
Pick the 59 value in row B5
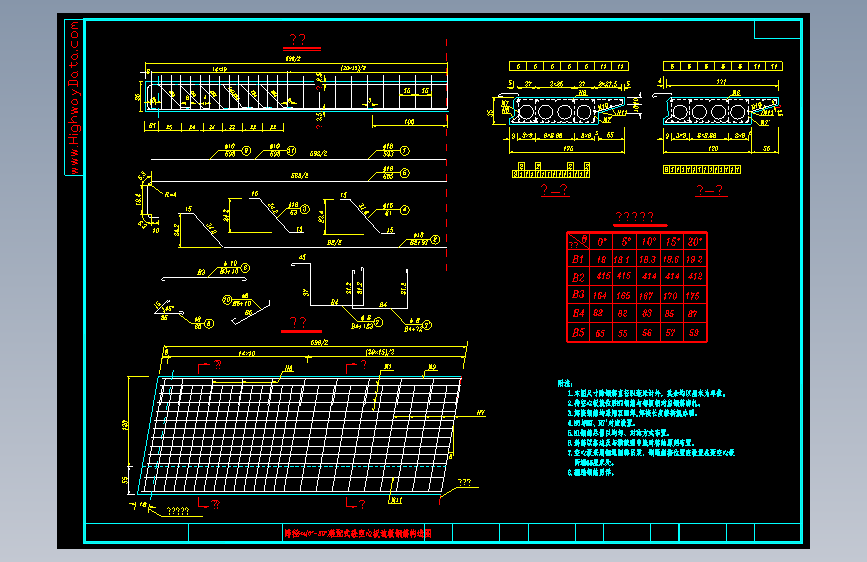pyautogui.click(x=694, y=333)
